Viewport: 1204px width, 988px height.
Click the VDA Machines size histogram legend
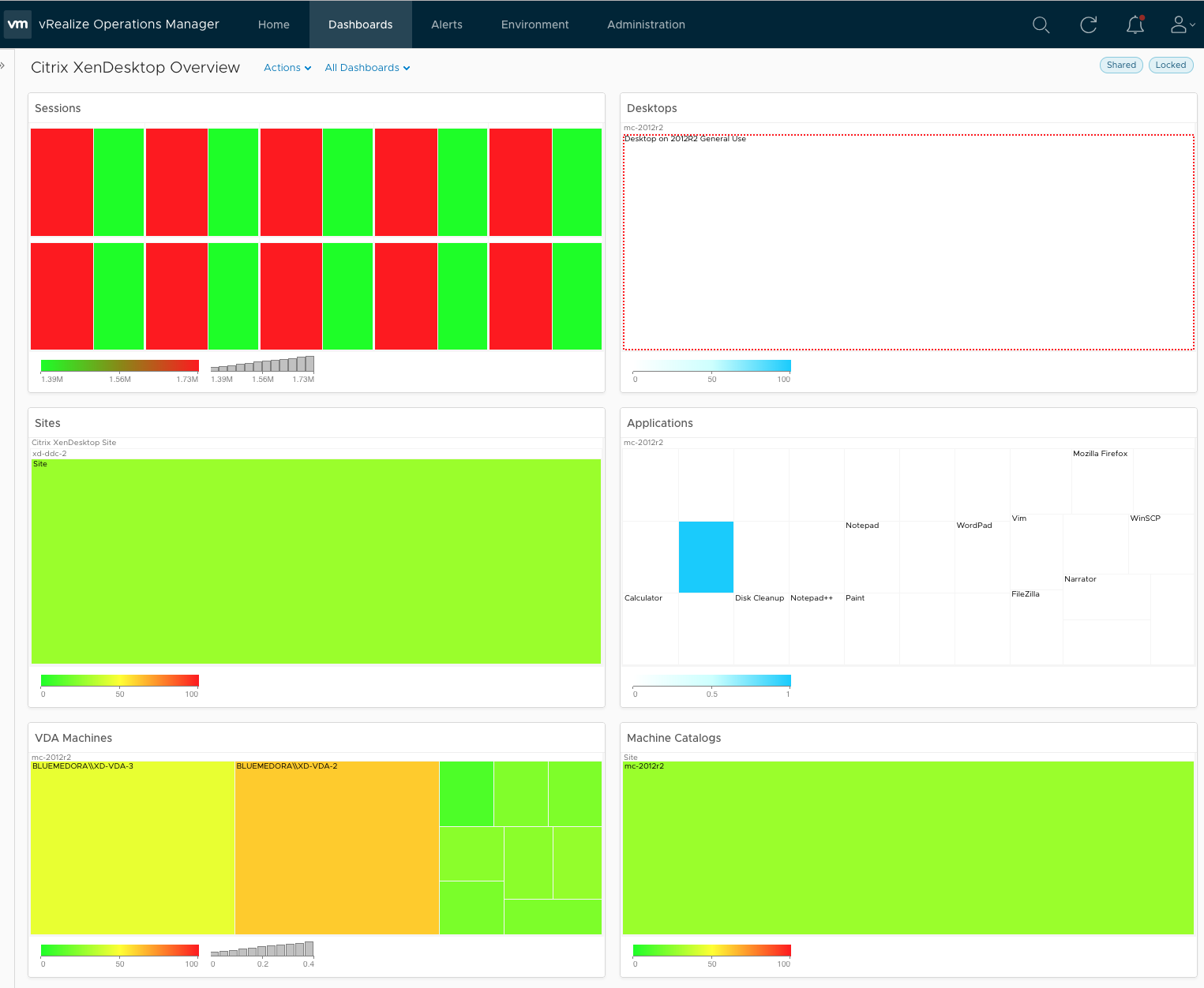coord(262,949)
